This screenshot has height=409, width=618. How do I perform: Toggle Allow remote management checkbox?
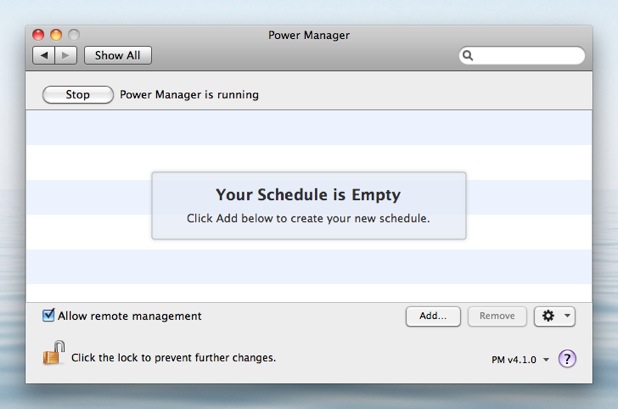[x=48, y=315]
